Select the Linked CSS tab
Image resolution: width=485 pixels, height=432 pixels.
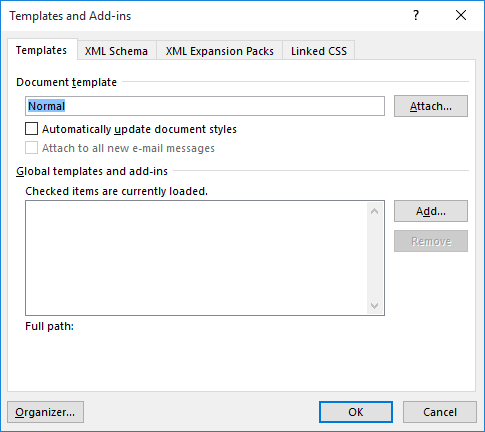click(x=319, y=51)
